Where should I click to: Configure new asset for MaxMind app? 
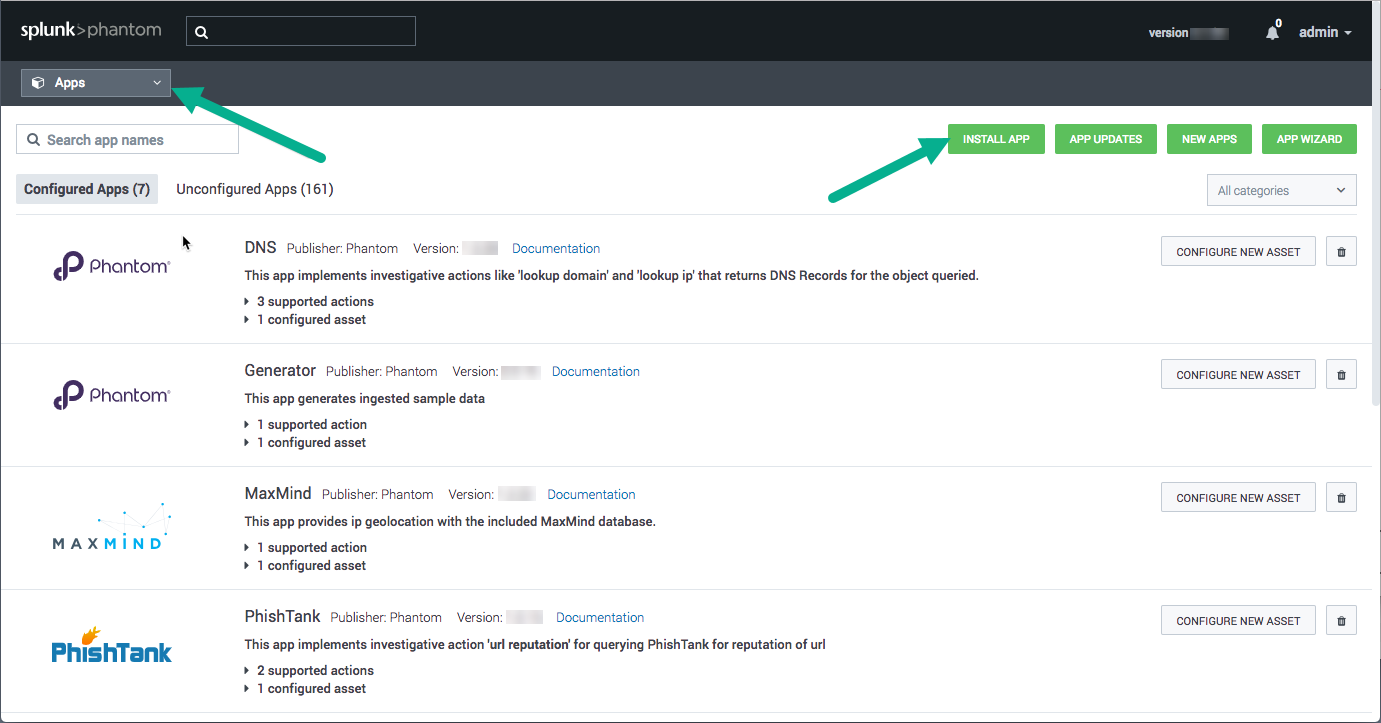pyautogui.click(x=1238, y=498)
